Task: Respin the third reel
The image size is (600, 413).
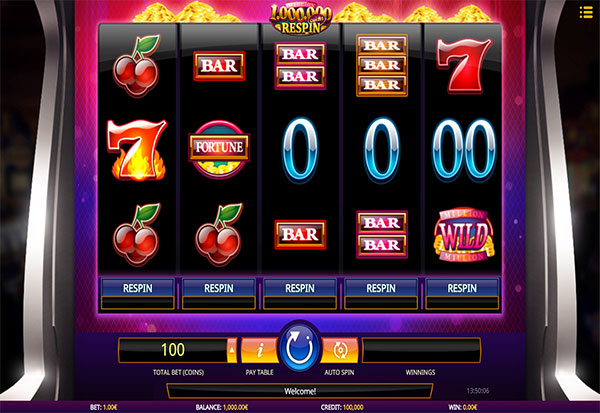Action: [300, 288]
